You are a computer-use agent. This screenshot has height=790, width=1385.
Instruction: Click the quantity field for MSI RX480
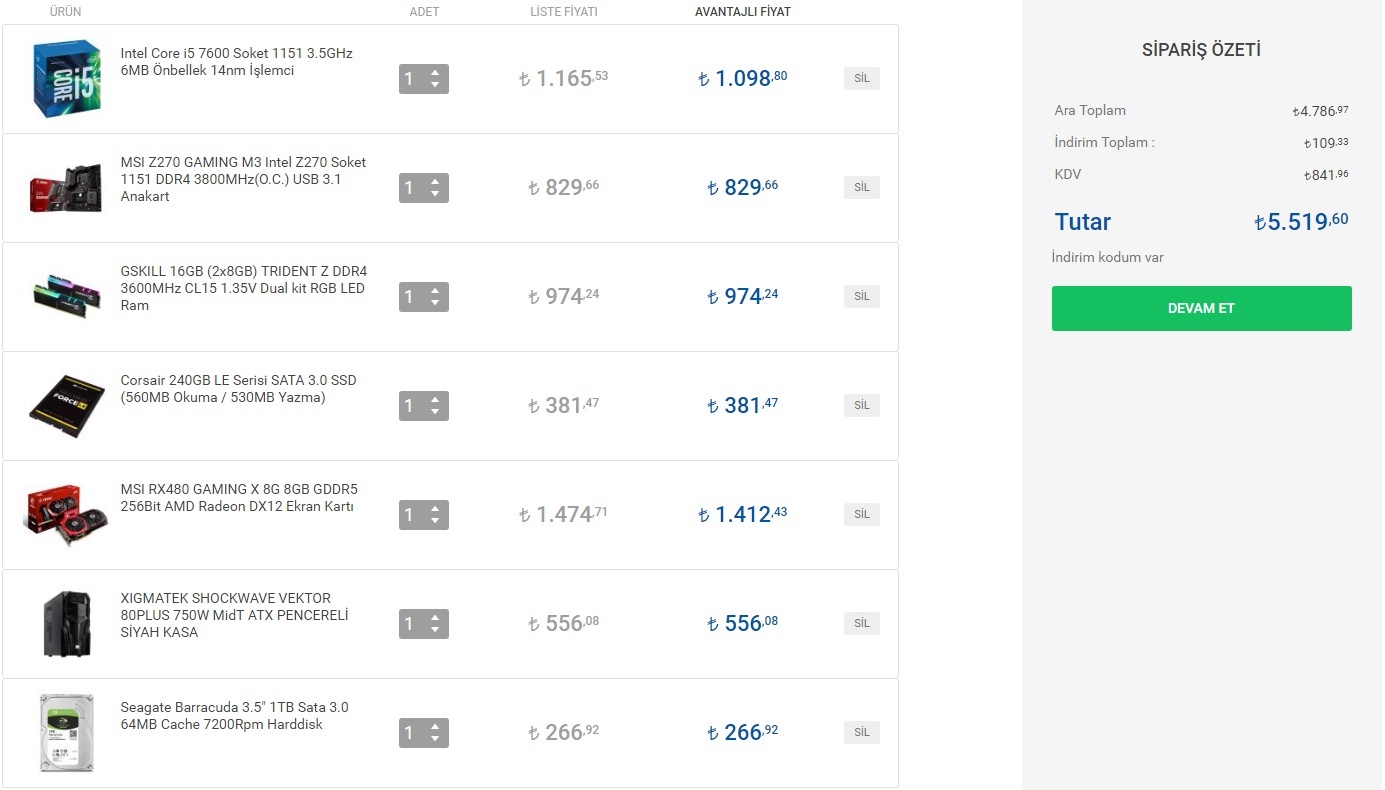410,515
